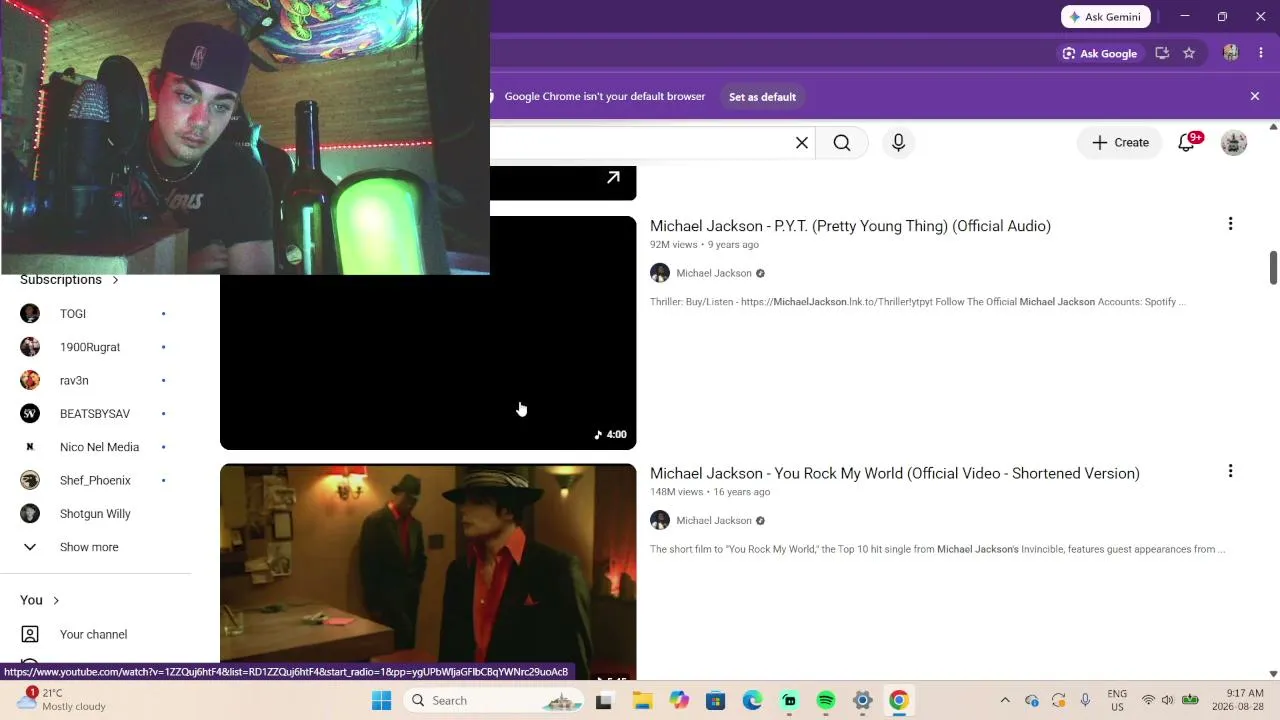
Task: Click Michael Jackson channel name under You Rock My World
Action: 714,520
